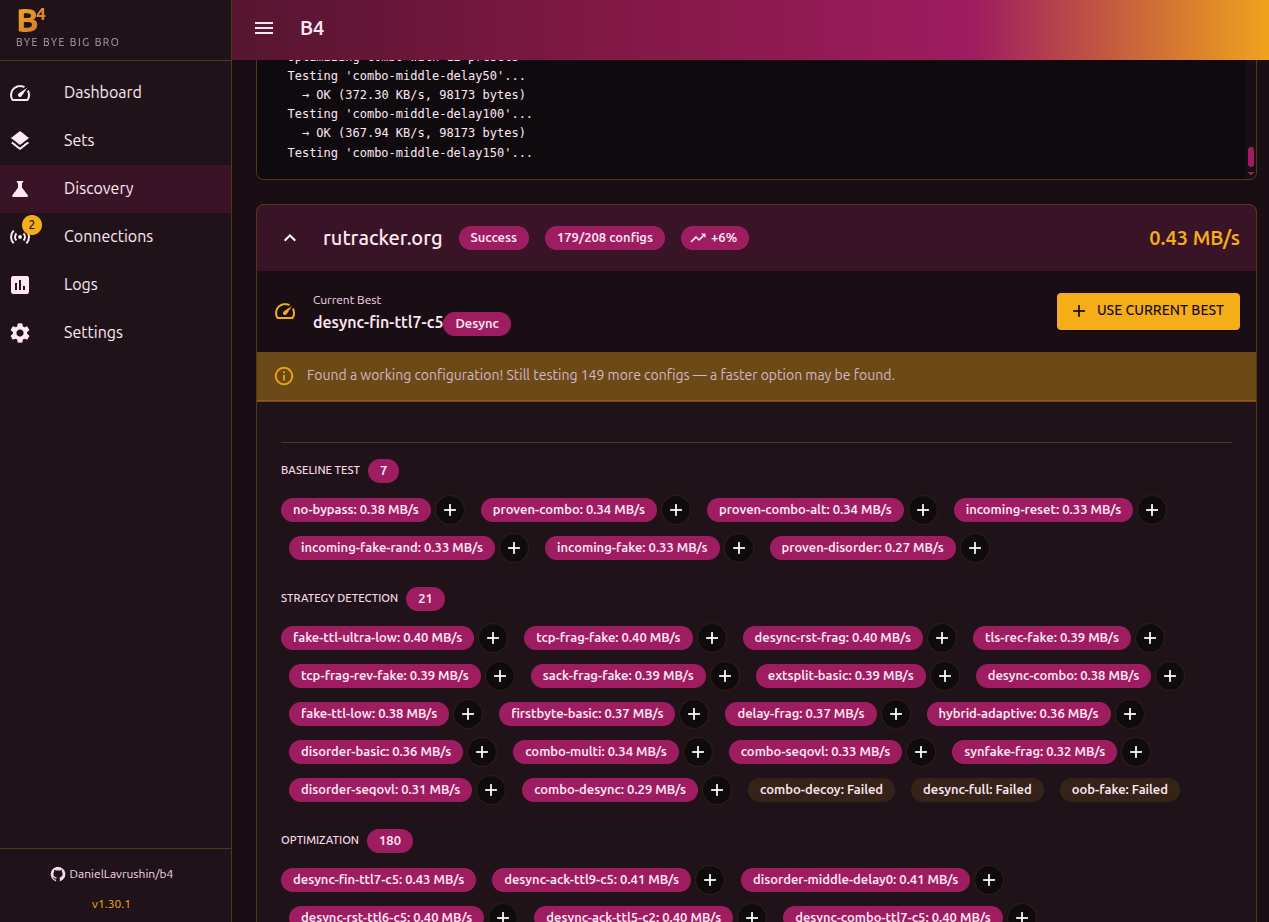This screenshot has height=922, width=1269.
Task: Add the combo-seqovl config with its plus icon
Action: tap(920, 752)
